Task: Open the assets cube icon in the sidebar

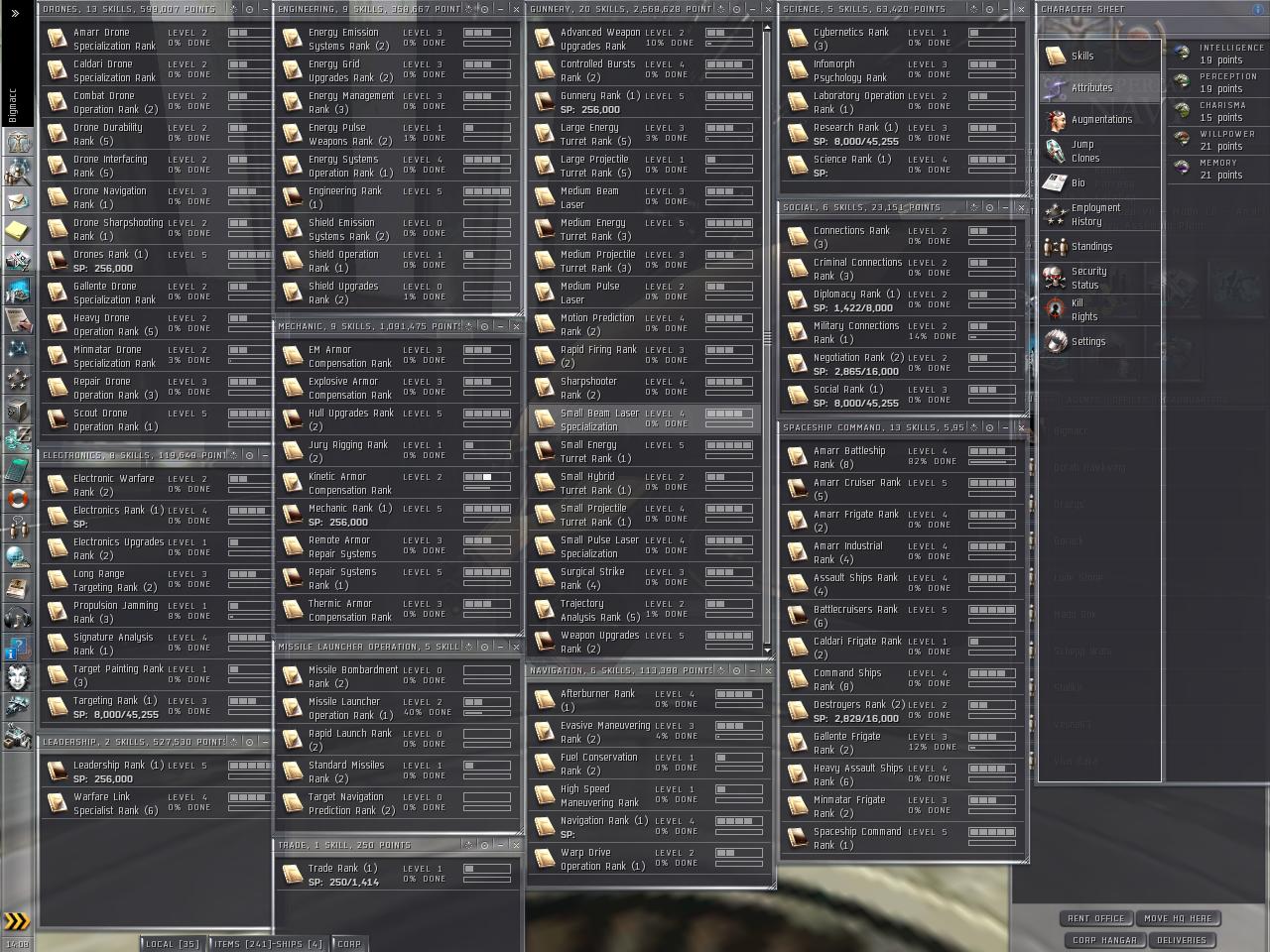Action: 18,409
